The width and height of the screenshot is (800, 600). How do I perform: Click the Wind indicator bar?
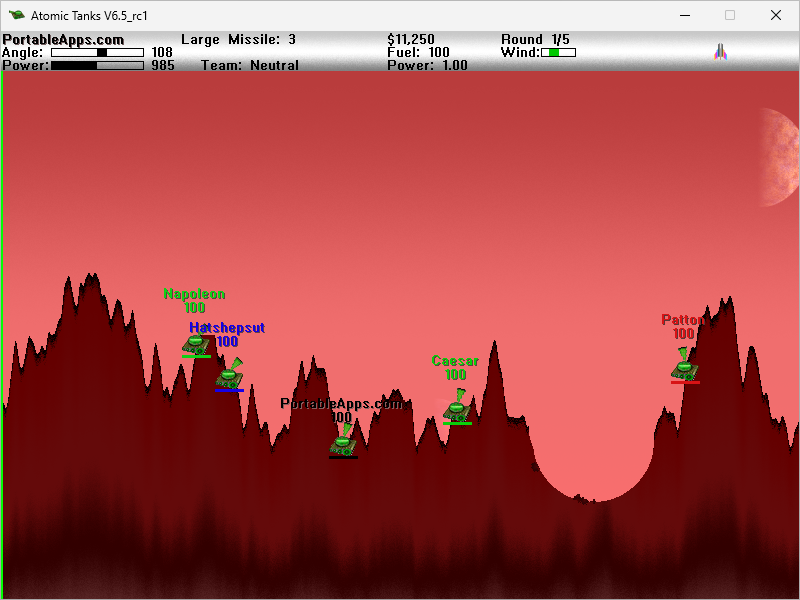(x=558, y=52)
